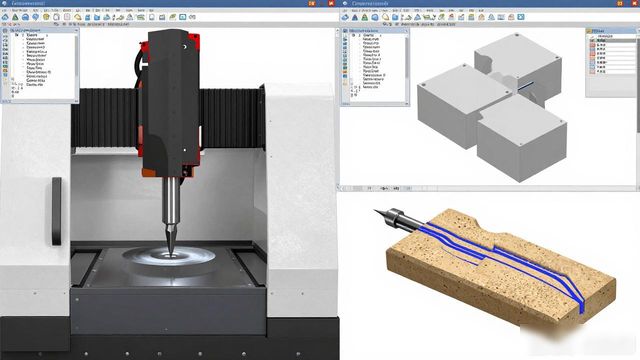Click the blue cloud icon starting the right window toolbar

(345, 17)
